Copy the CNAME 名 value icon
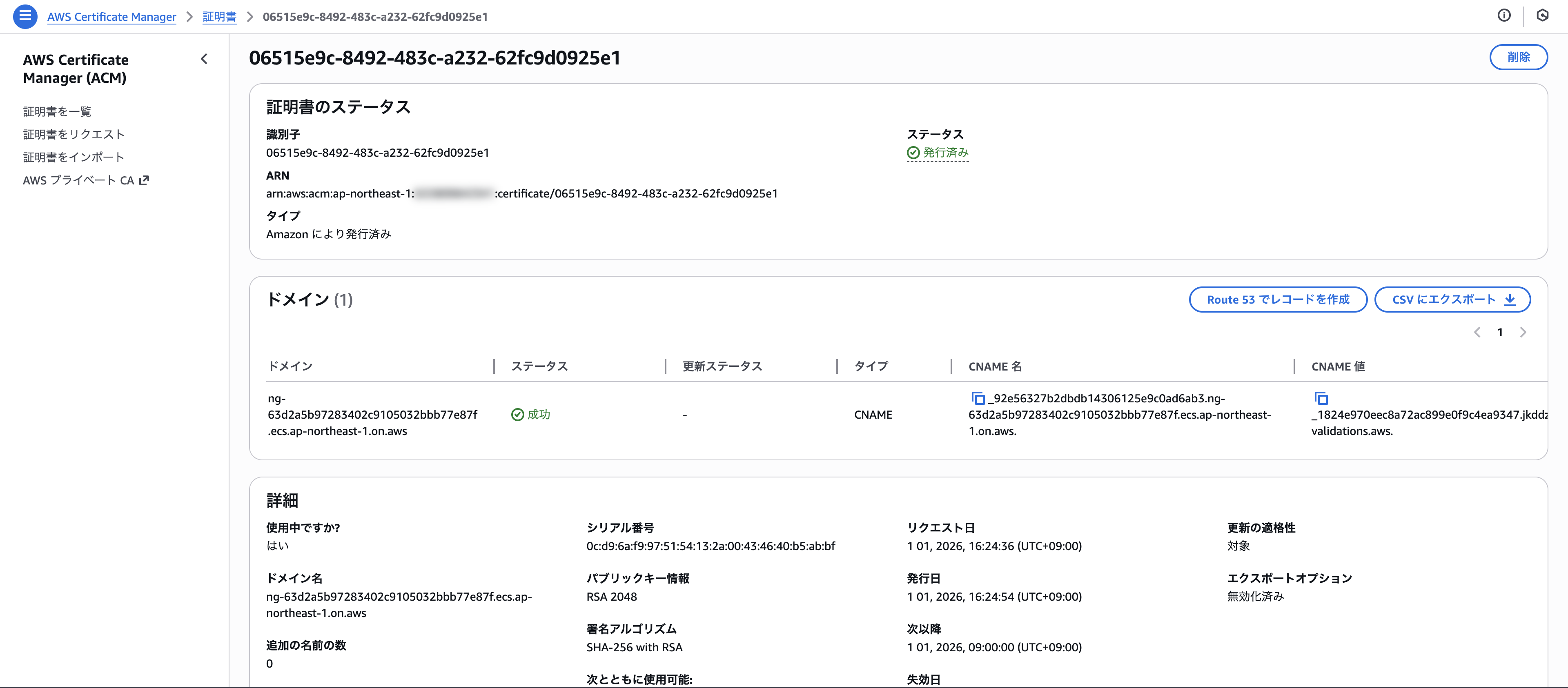1568x688 pixels. [978, 398]
